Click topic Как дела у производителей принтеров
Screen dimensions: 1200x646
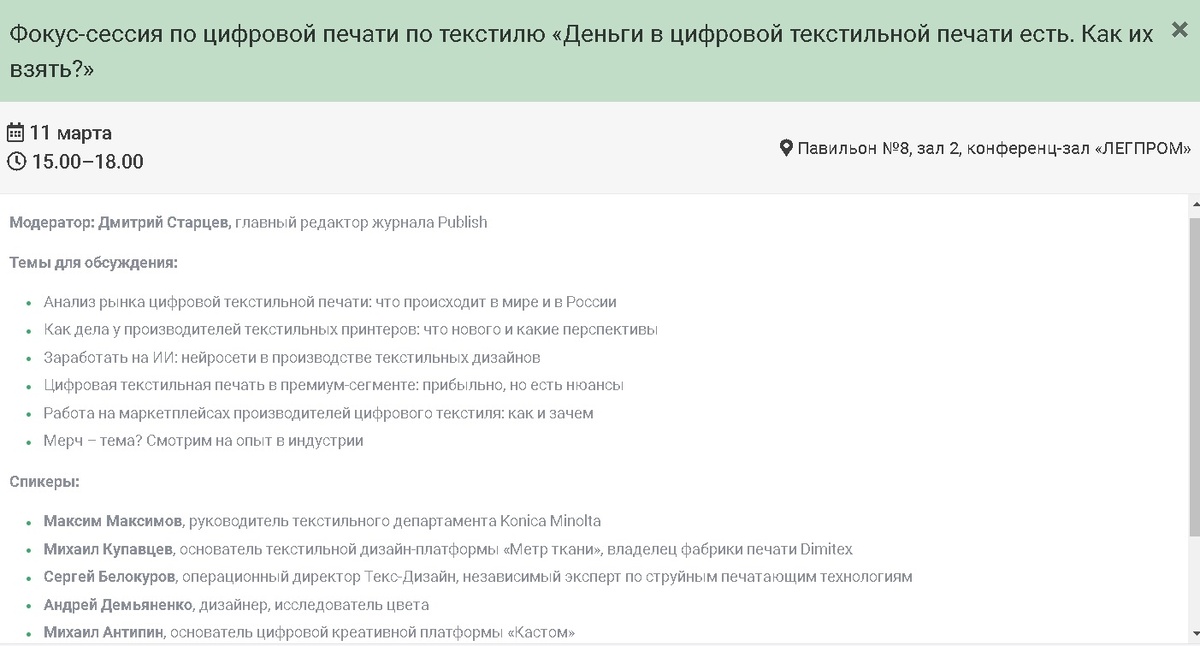pyautogui.click(x=350, y=329)
